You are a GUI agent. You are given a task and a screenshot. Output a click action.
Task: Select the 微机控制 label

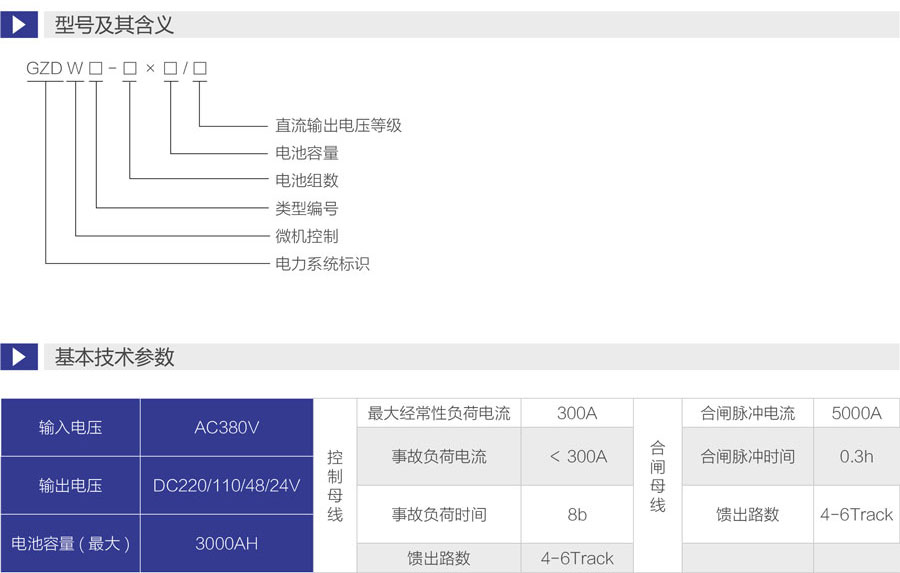pyautogui.click(x=307, y=236)
